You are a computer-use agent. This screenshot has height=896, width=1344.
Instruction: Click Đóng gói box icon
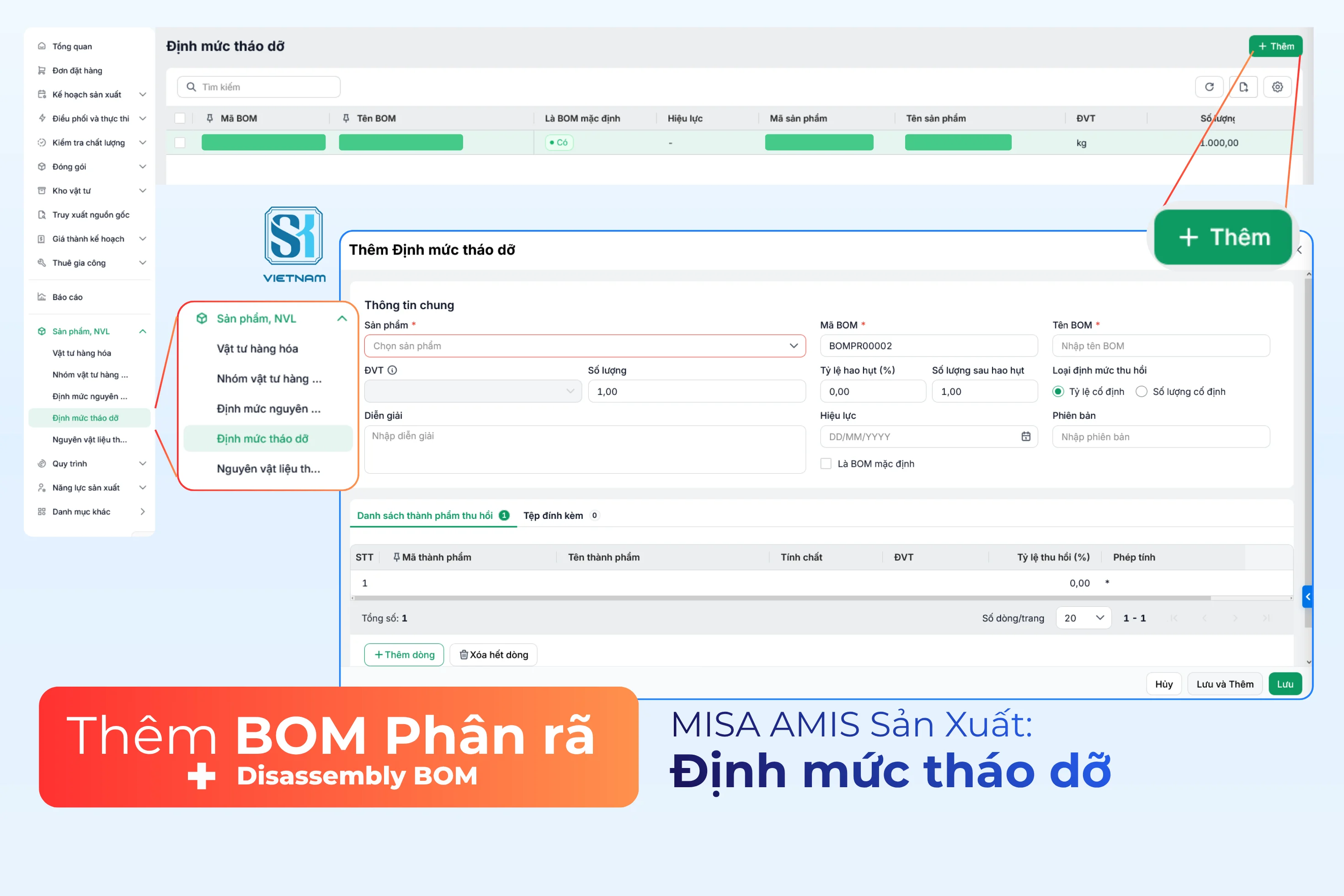pyautogui.click(x=42, y=166)
